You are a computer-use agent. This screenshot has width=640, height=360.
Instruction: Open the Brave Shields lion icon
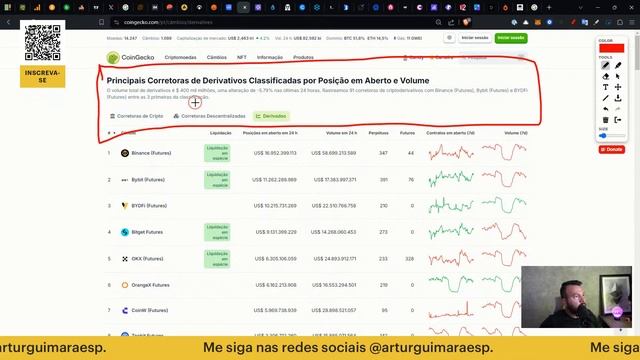tap(467, 22)
